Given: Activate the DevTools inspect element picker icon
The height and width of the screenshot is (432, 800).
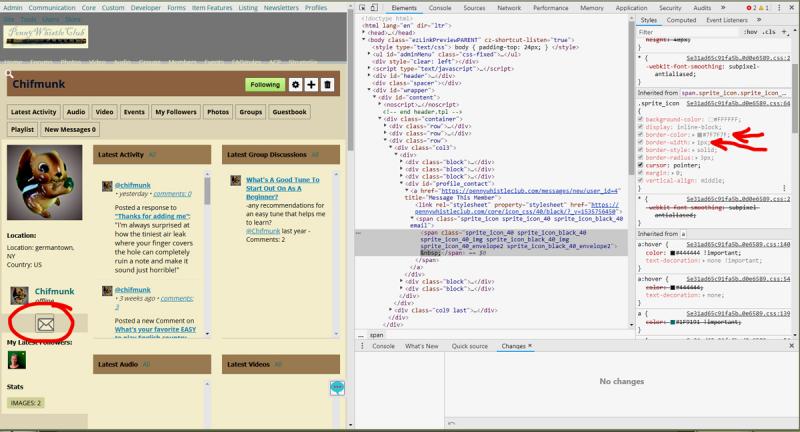Looking at the screenshot, I should (364, 7).
